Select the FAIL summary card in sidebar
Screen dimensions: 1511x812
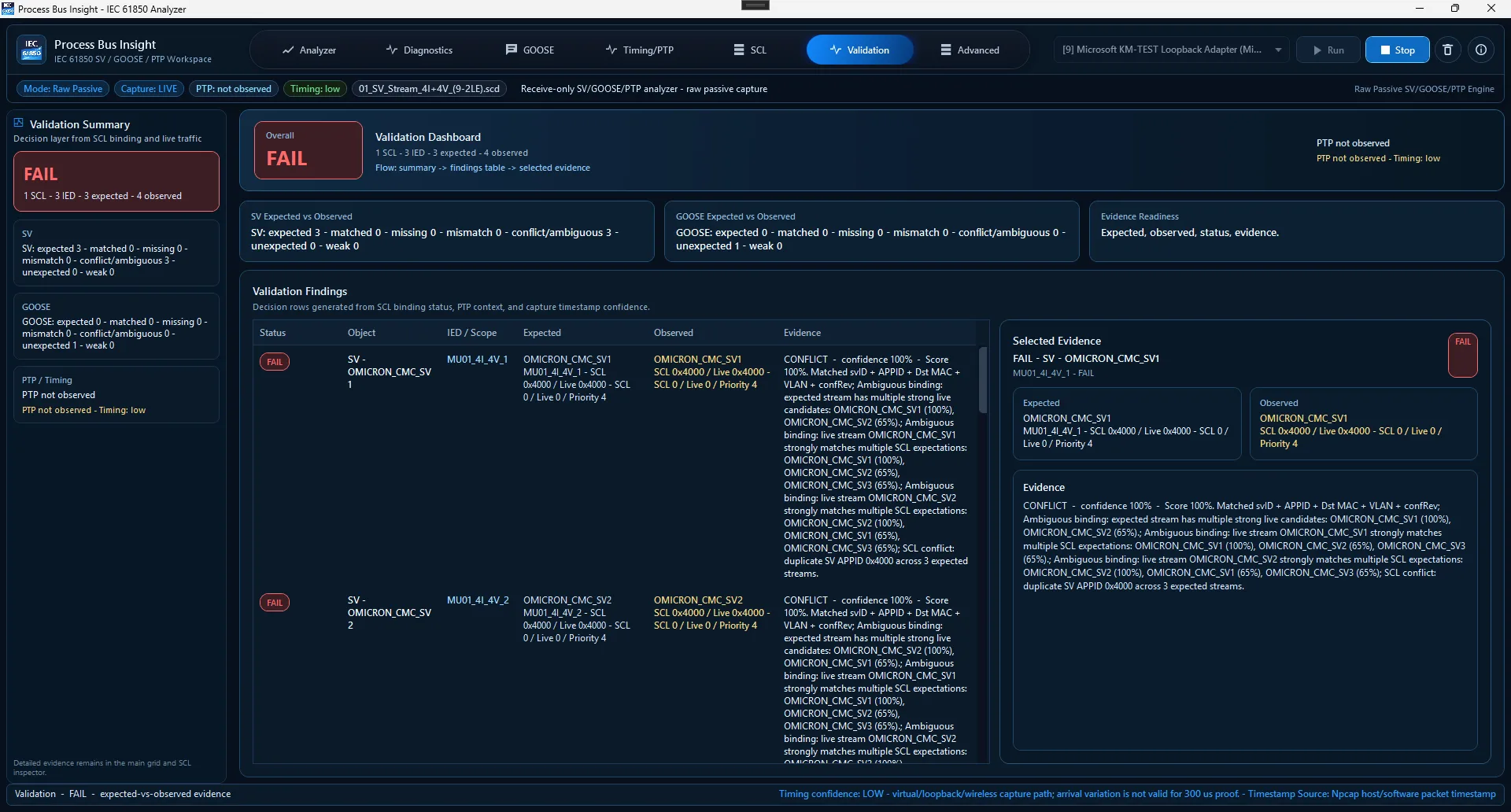point(116,182)
